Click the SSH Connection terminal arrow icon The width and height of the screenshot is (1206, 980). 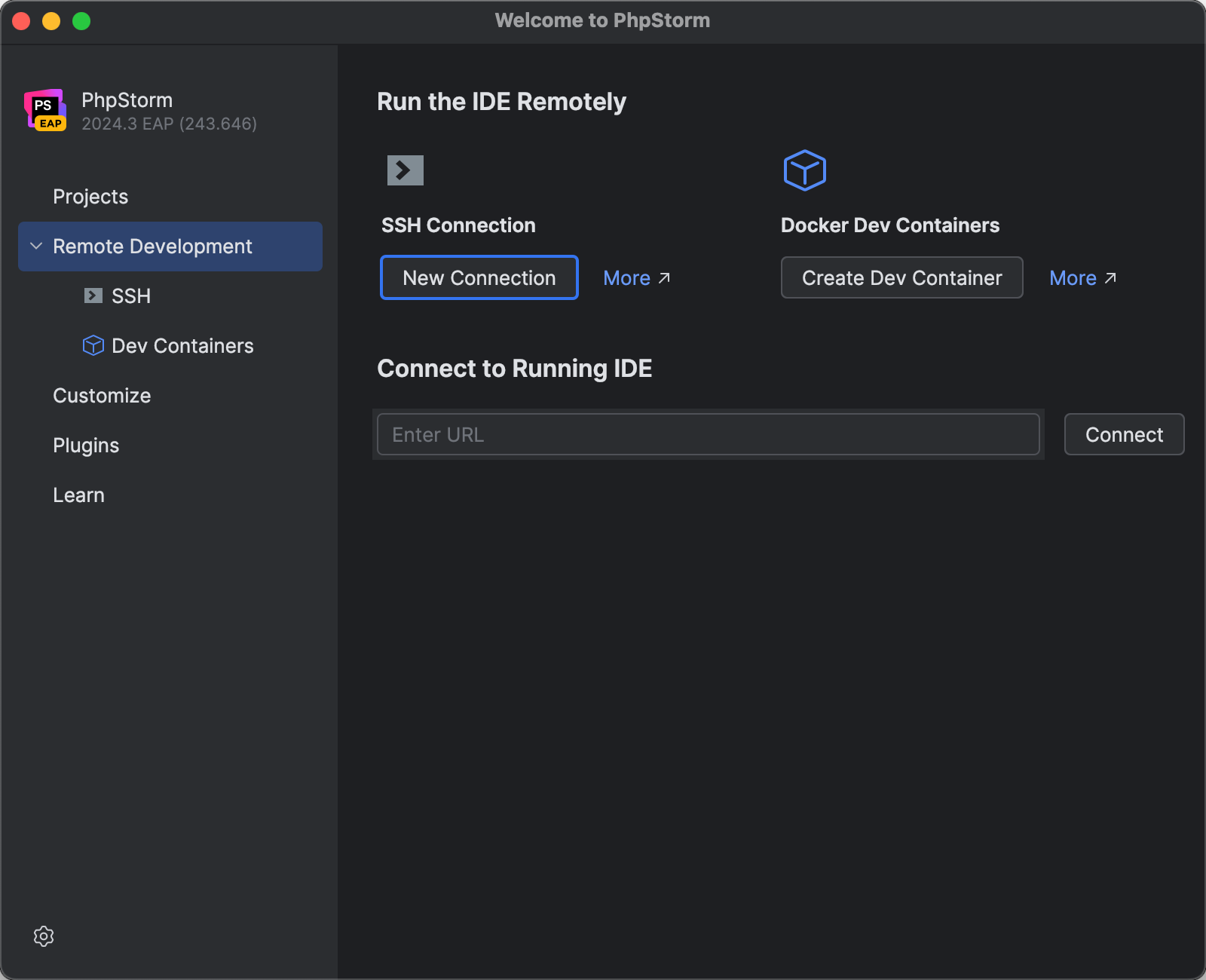coord(405,170)
